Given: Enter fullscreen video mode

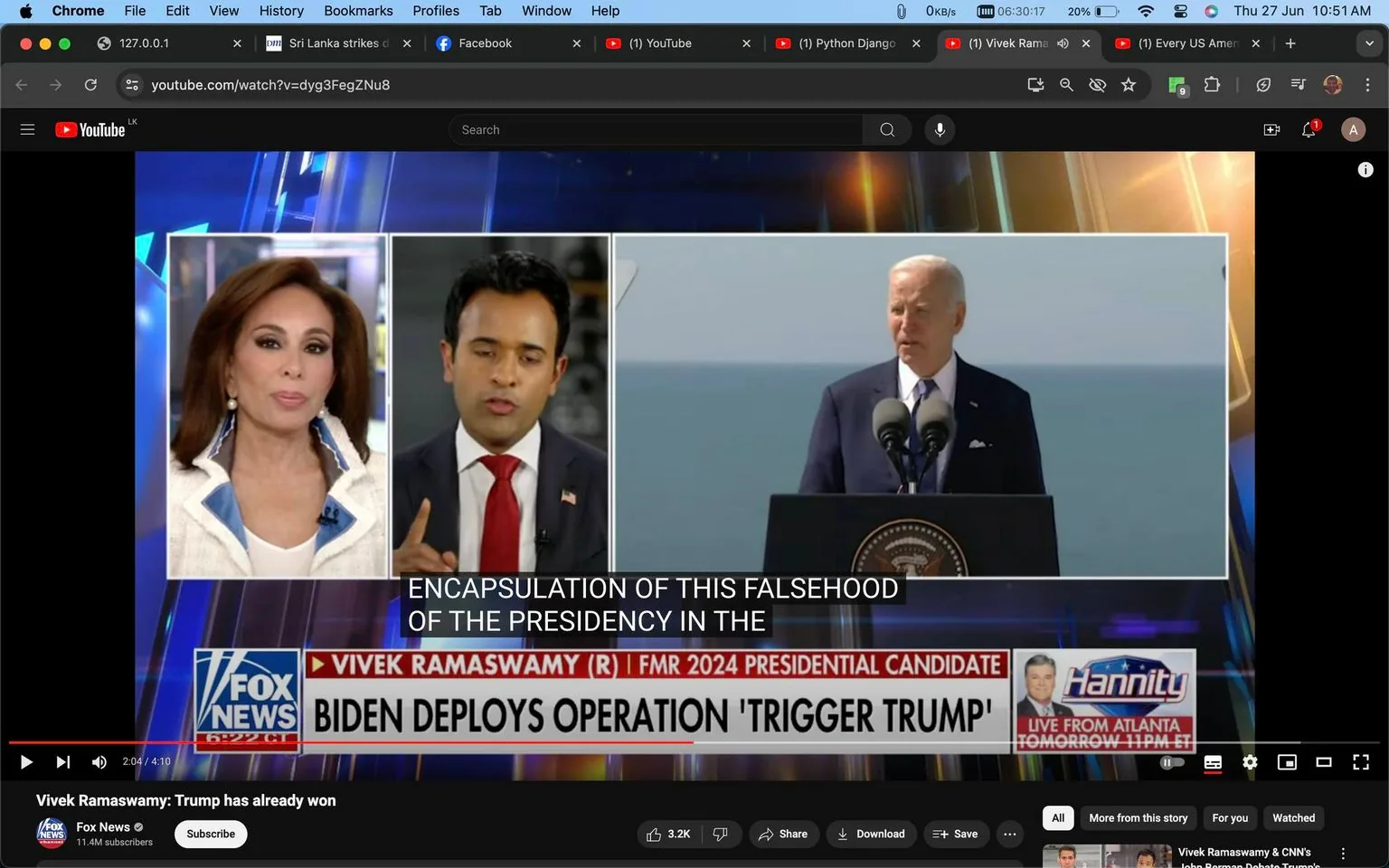Looking at the screenshot, I should [x=1361, y=762].
